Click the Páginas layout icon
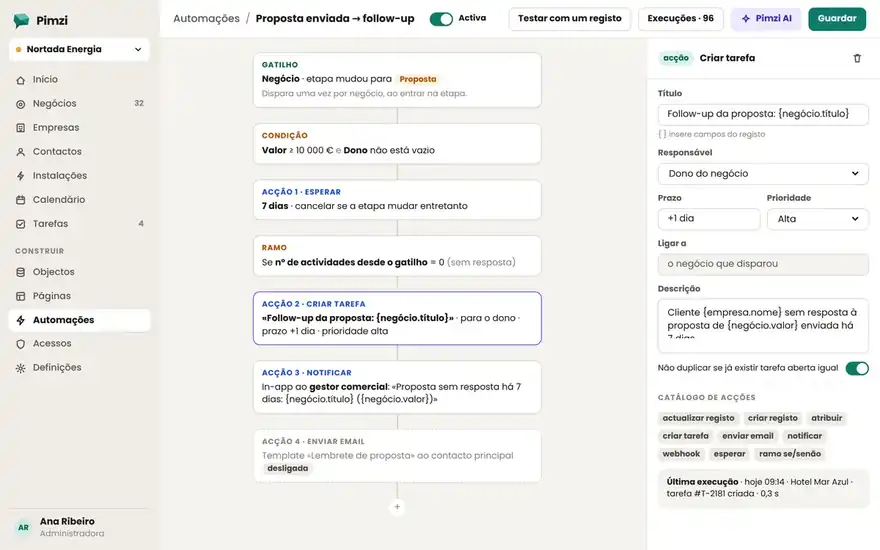 coord(21,296)
